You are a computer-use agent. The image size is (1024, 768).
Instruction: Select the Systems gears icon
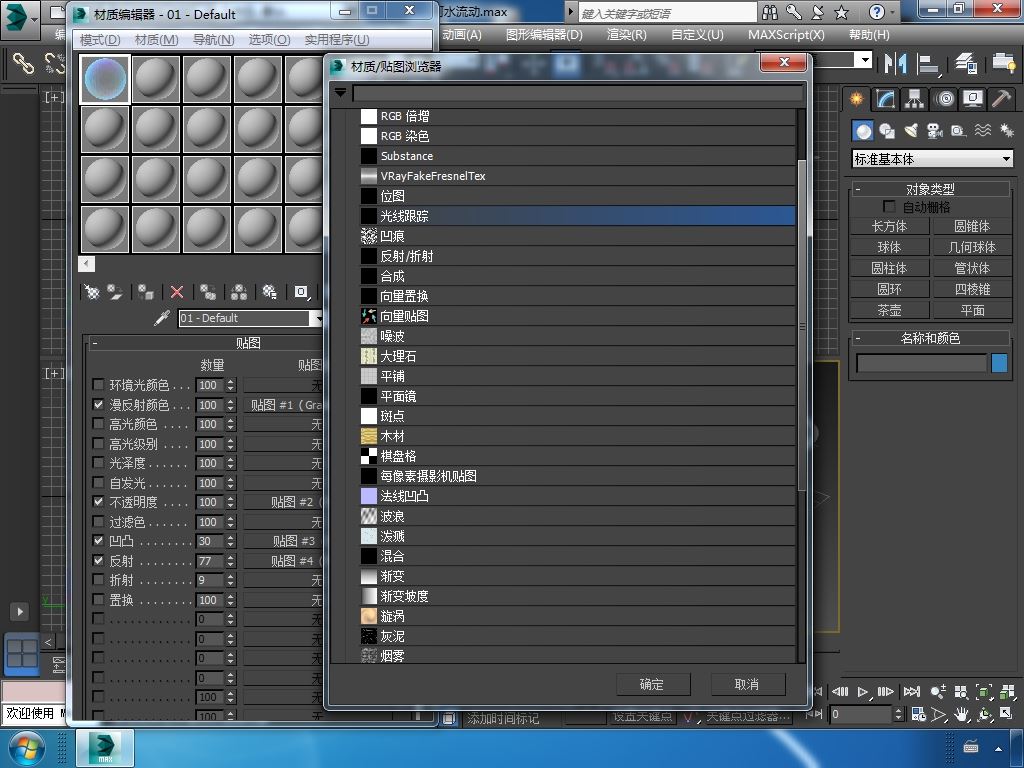coord(1006,131)
